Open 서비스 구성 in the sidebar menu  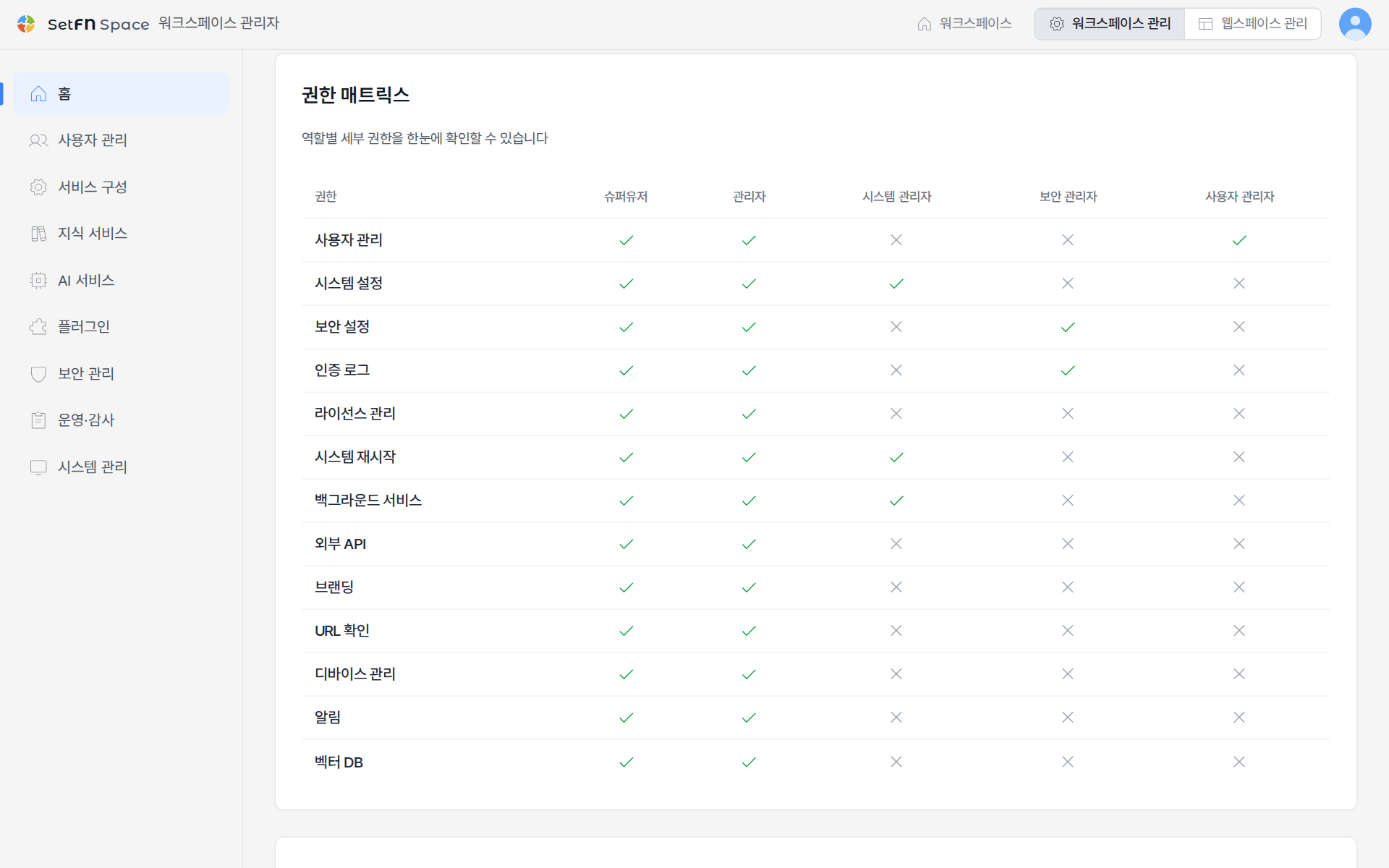click(x=93, y=187)
